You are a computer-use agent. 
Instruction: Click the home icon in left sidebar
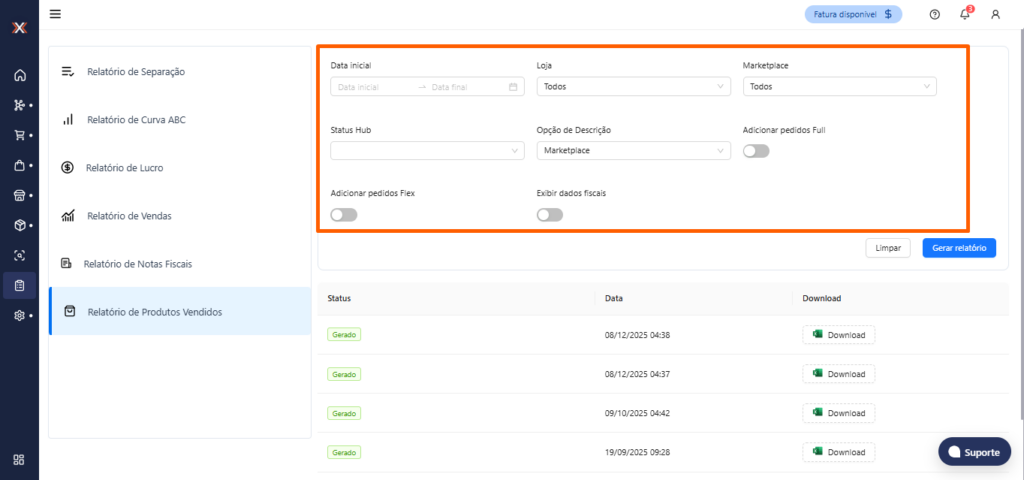19,75
